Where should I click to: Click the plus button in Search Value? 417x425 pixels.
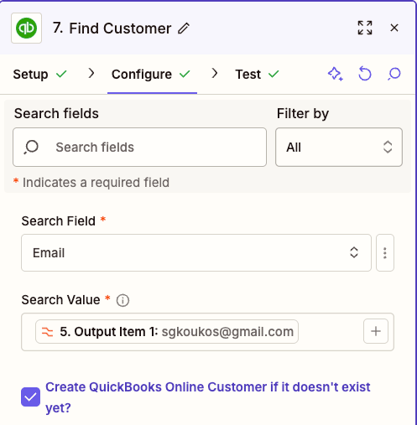pos(376,331)
